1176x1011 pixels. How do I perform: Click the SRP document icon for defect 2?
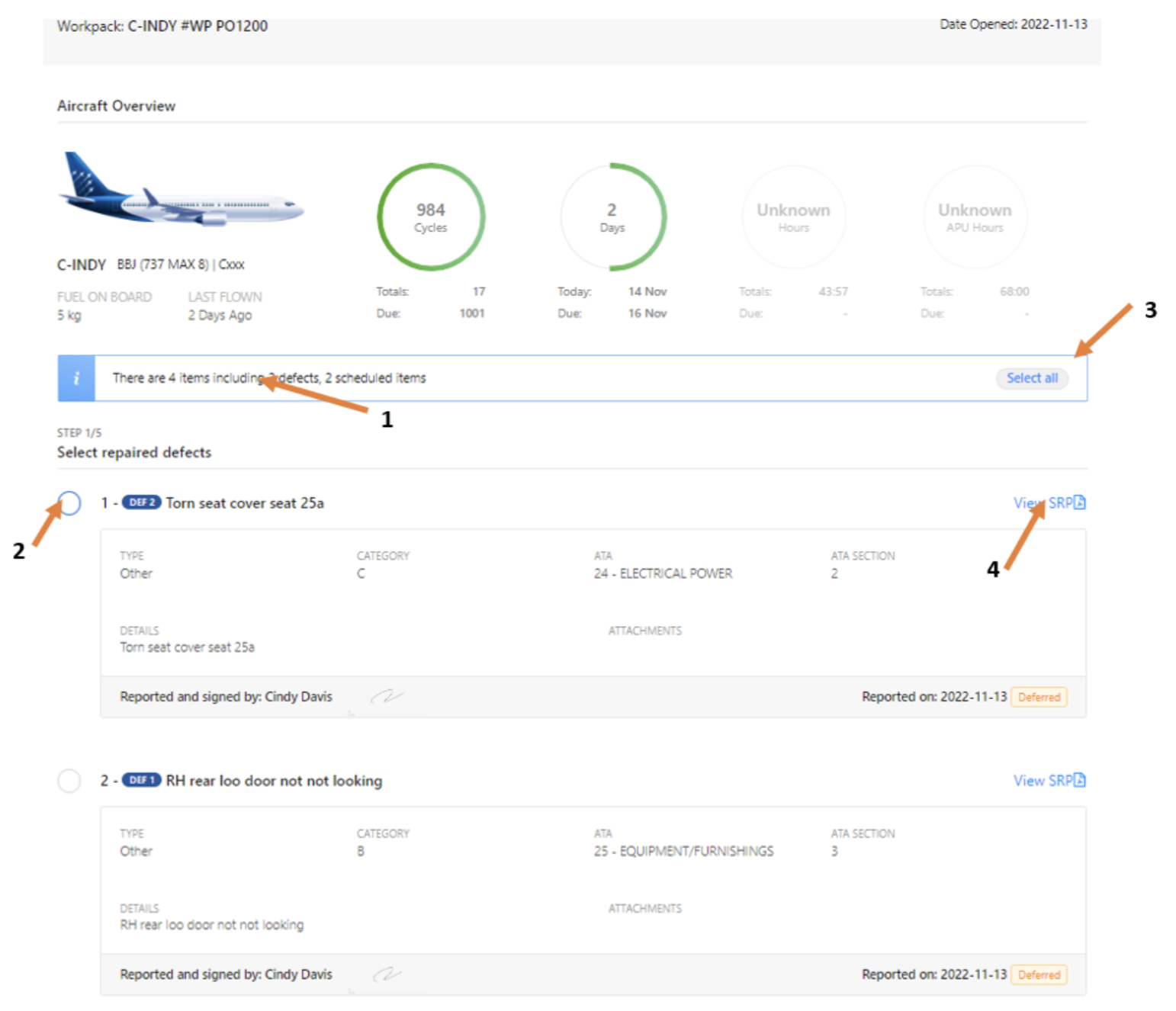1079,780
